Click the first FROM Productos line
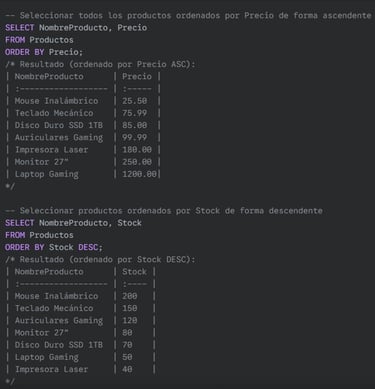The height and width of the screenshot is (389, 375). pos(39,40)
